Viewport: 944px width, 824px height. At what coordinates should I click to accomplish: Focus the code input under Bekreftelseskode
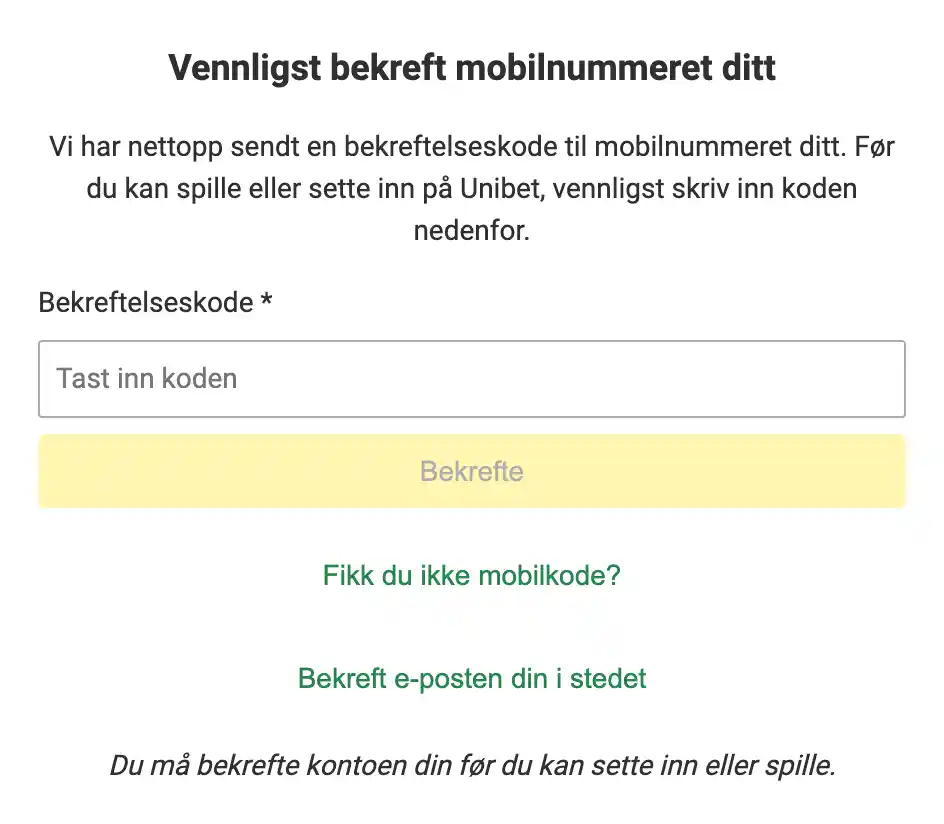[472, 379]
